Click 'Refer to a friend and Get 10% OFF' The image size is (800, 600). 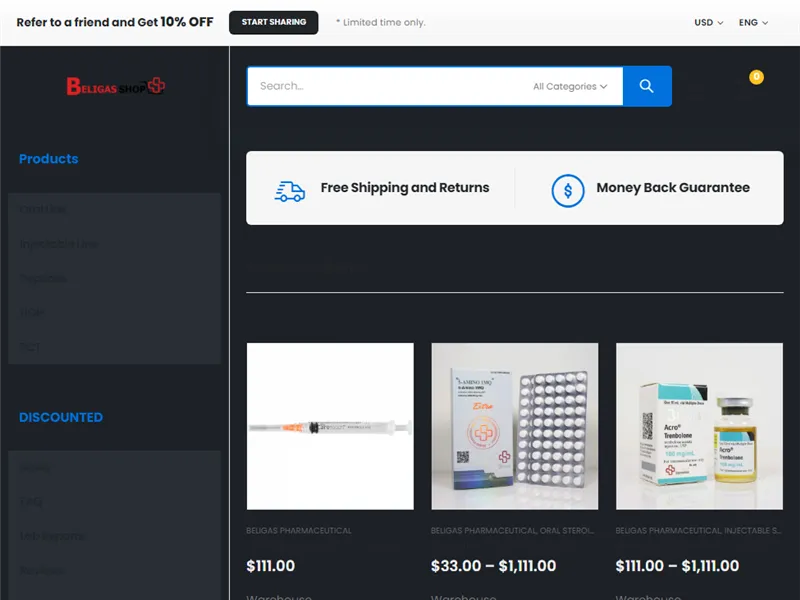point(115,22)
